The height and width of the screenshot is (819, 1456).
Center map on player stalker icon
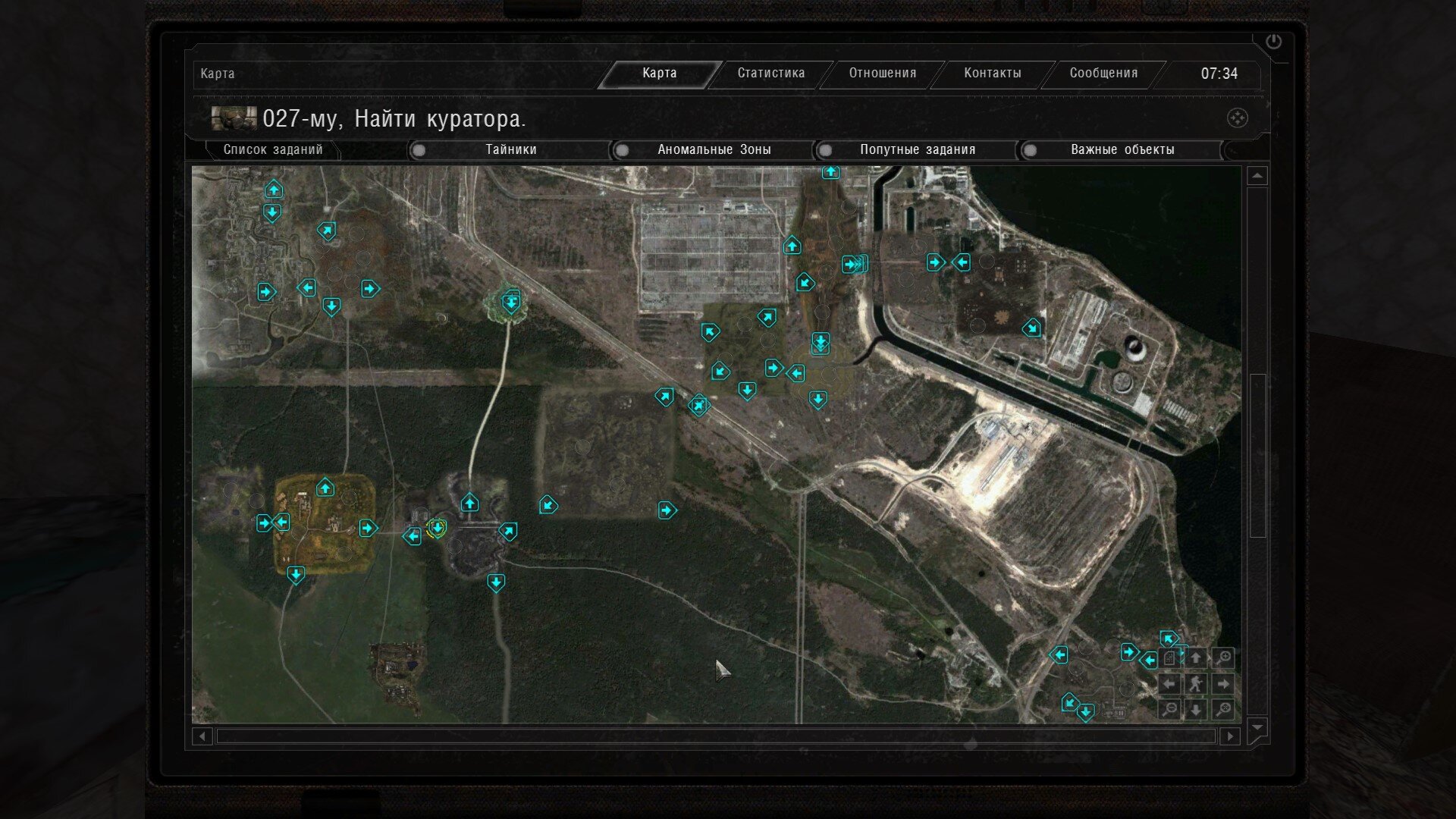(1196, 684)
